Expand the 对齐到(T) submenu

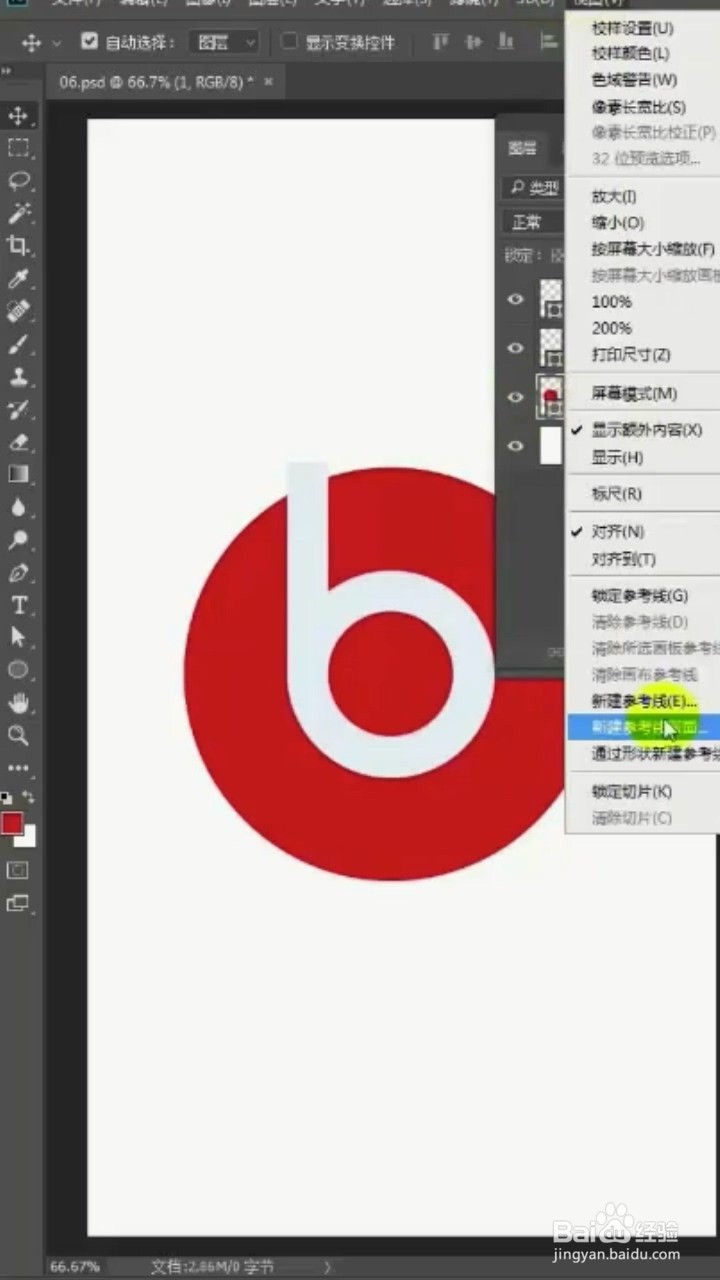643,559
